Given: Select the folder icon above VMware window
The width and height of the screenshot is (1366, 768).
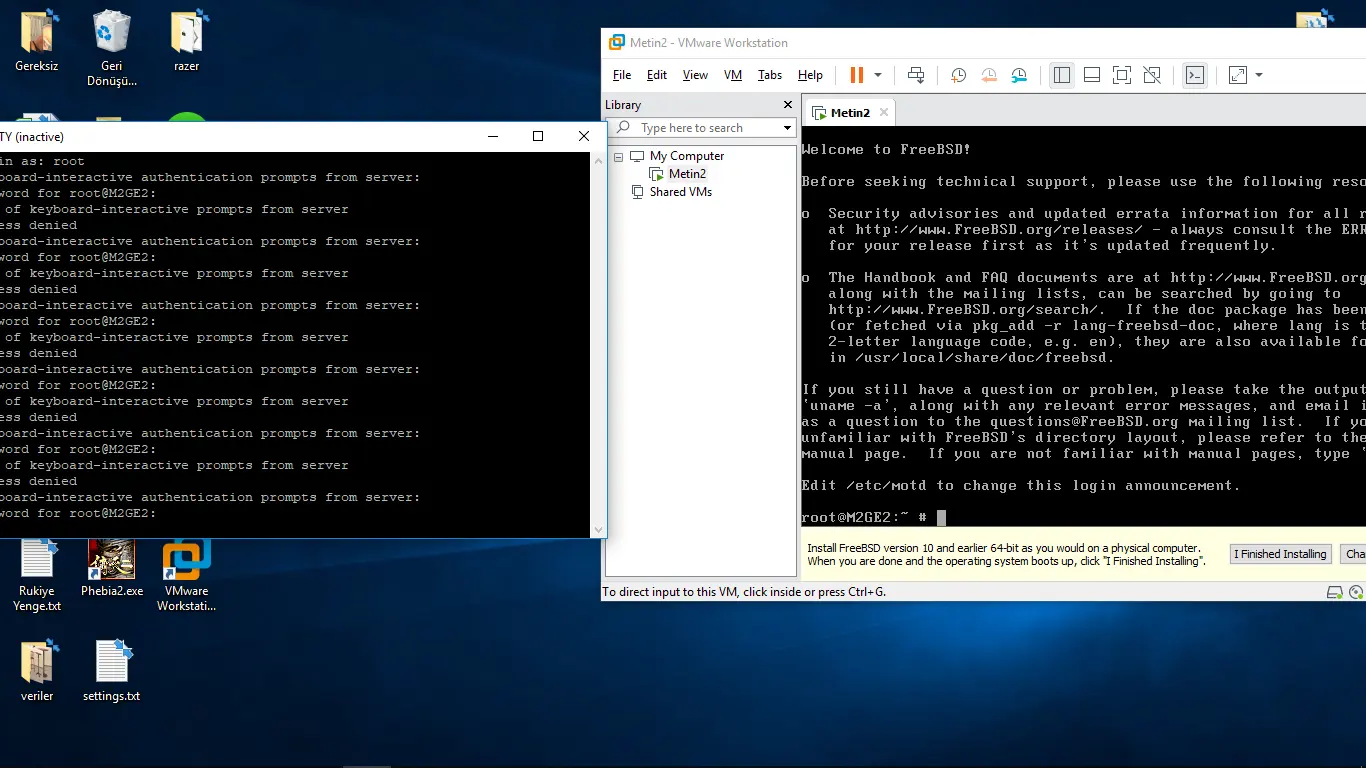Looking at the screenshot, I should [x=1316, y=19].
